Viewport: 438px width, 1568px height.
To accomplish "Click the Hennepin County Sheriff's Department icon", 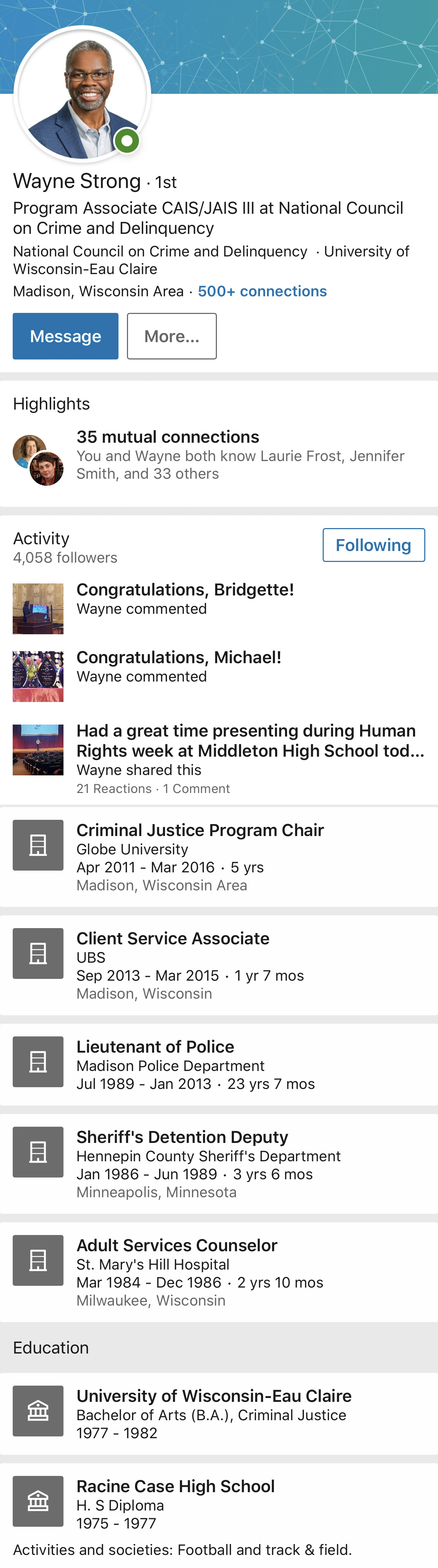I will click(38, 1152).
